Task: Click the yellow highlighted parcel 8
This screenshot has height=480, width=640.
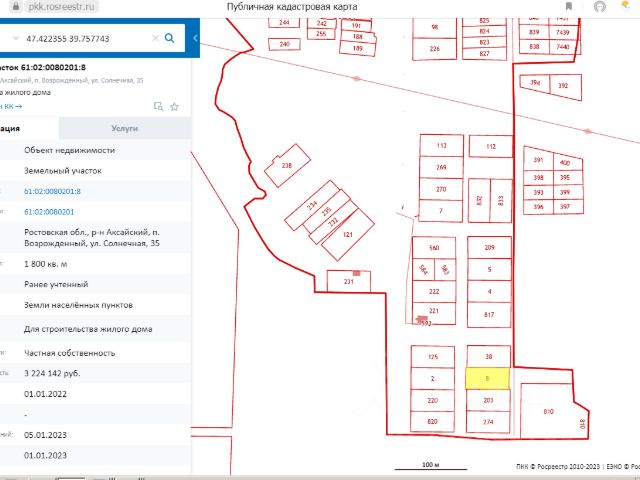Action: coord(488,379)
